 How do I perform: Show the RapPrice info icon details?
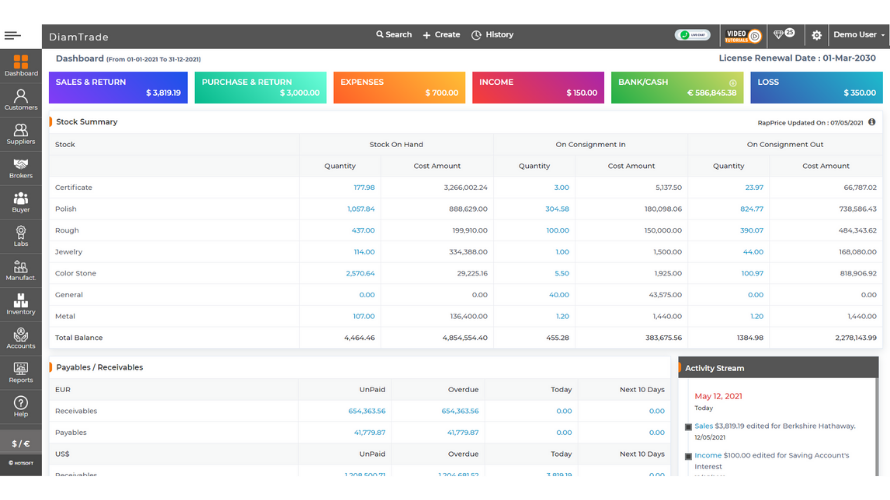tap(872, 122)
